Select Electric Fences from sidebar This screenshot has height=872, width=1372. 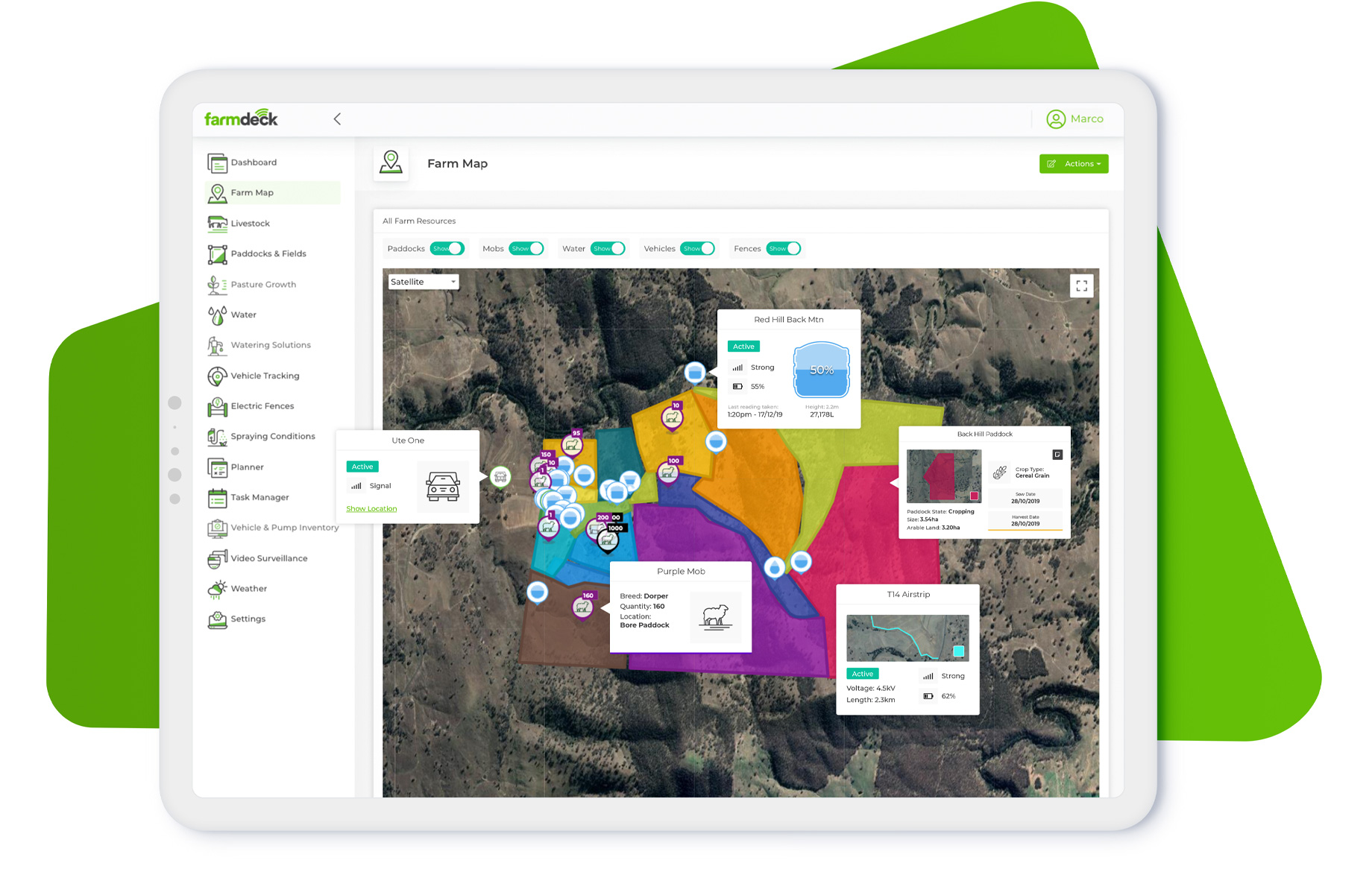[260, 405]
